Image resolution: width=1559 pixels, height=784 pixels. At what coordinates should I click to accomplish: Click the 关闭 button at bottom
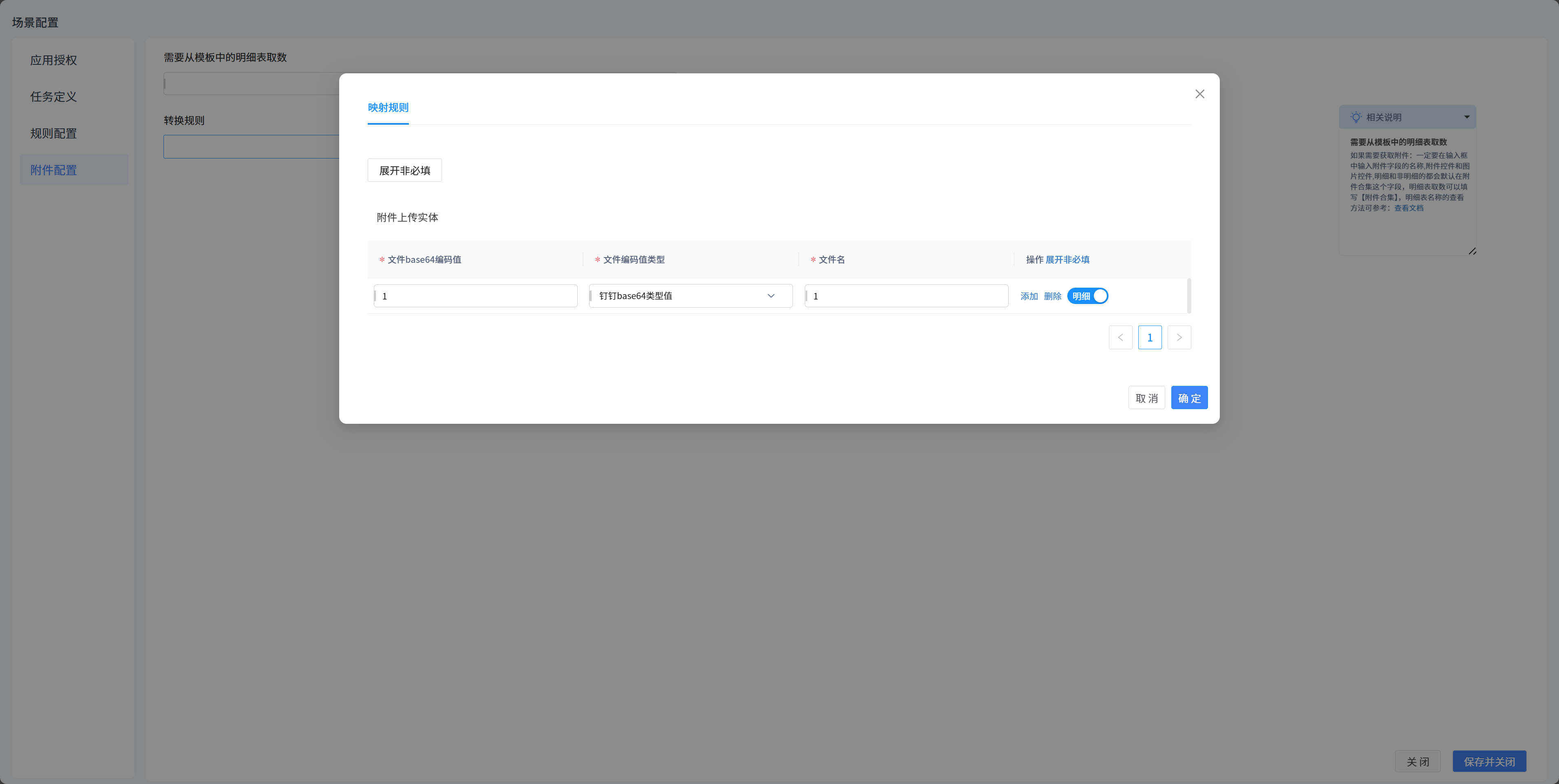coord(1418,762)
